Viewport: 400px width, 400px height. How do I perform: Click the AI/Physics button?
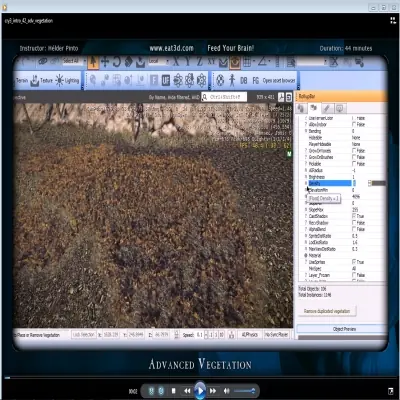(x=250, y=335)
